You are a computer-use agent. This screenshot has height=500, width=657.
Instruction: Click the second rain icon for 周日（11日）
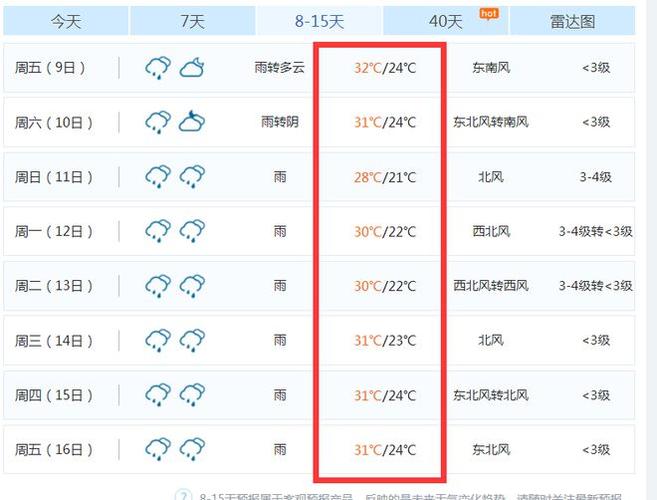pyautogui.click(x=192, y=176)
